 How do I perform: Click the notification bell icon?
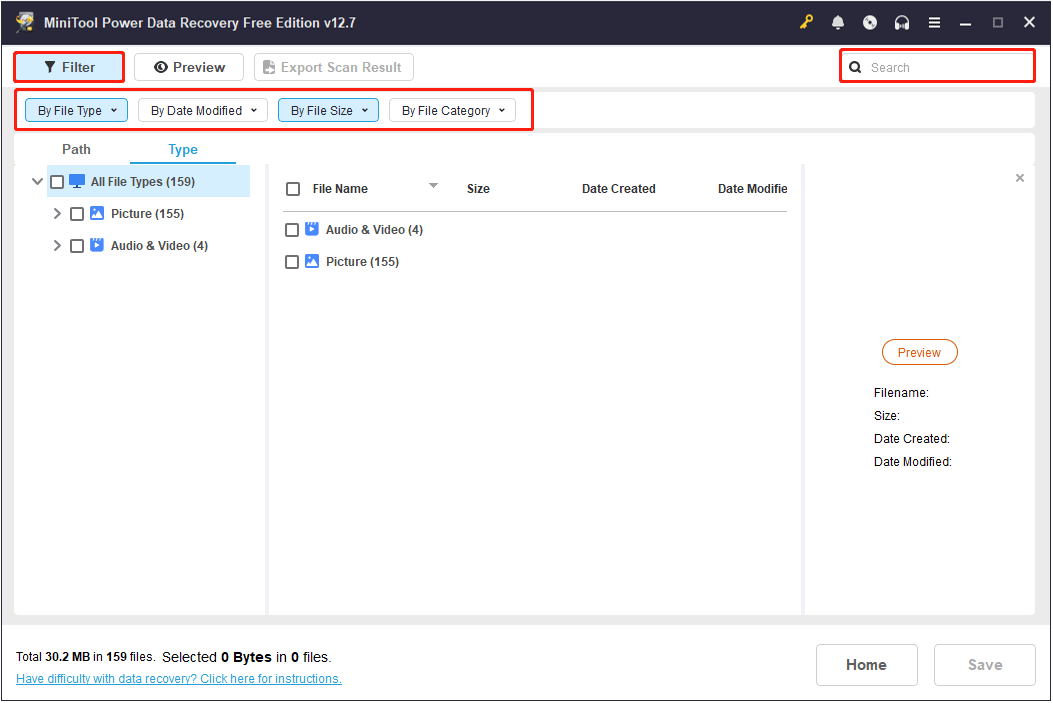point(838,21)
